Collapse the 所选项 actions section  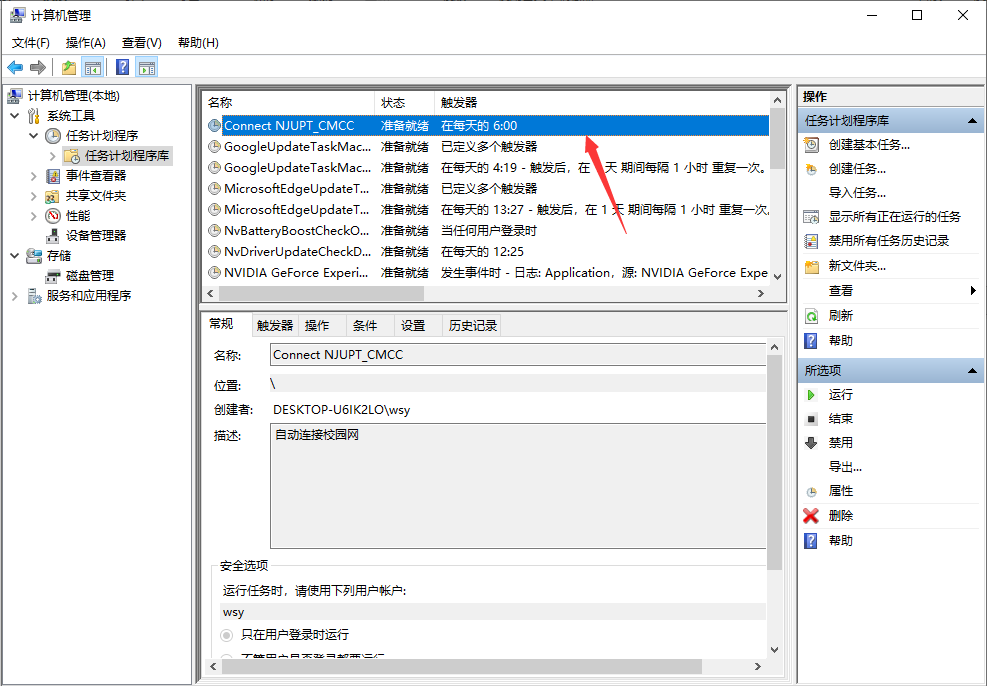[975, 370]
